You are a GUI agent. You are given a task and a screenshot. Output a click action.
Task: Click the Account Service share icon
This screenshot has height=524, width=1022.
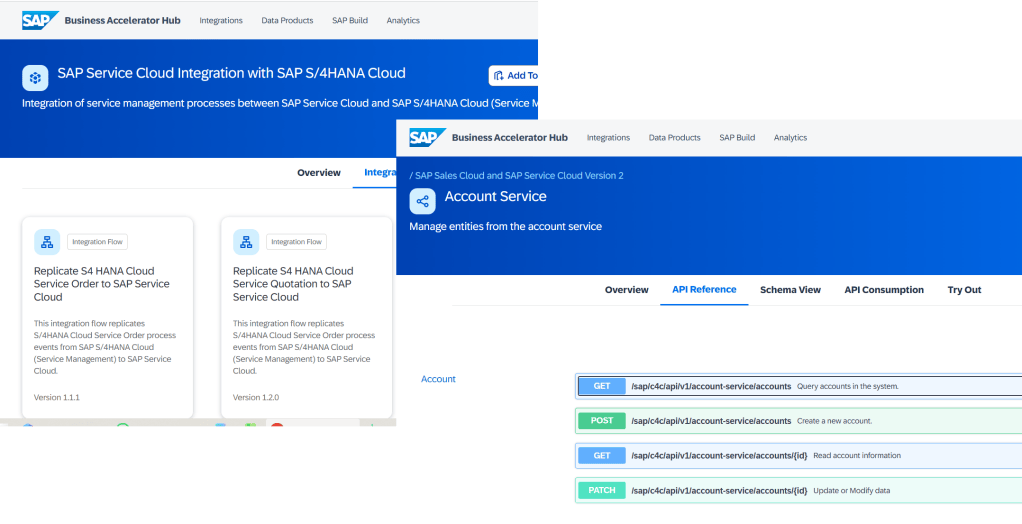tap(422, 201)
